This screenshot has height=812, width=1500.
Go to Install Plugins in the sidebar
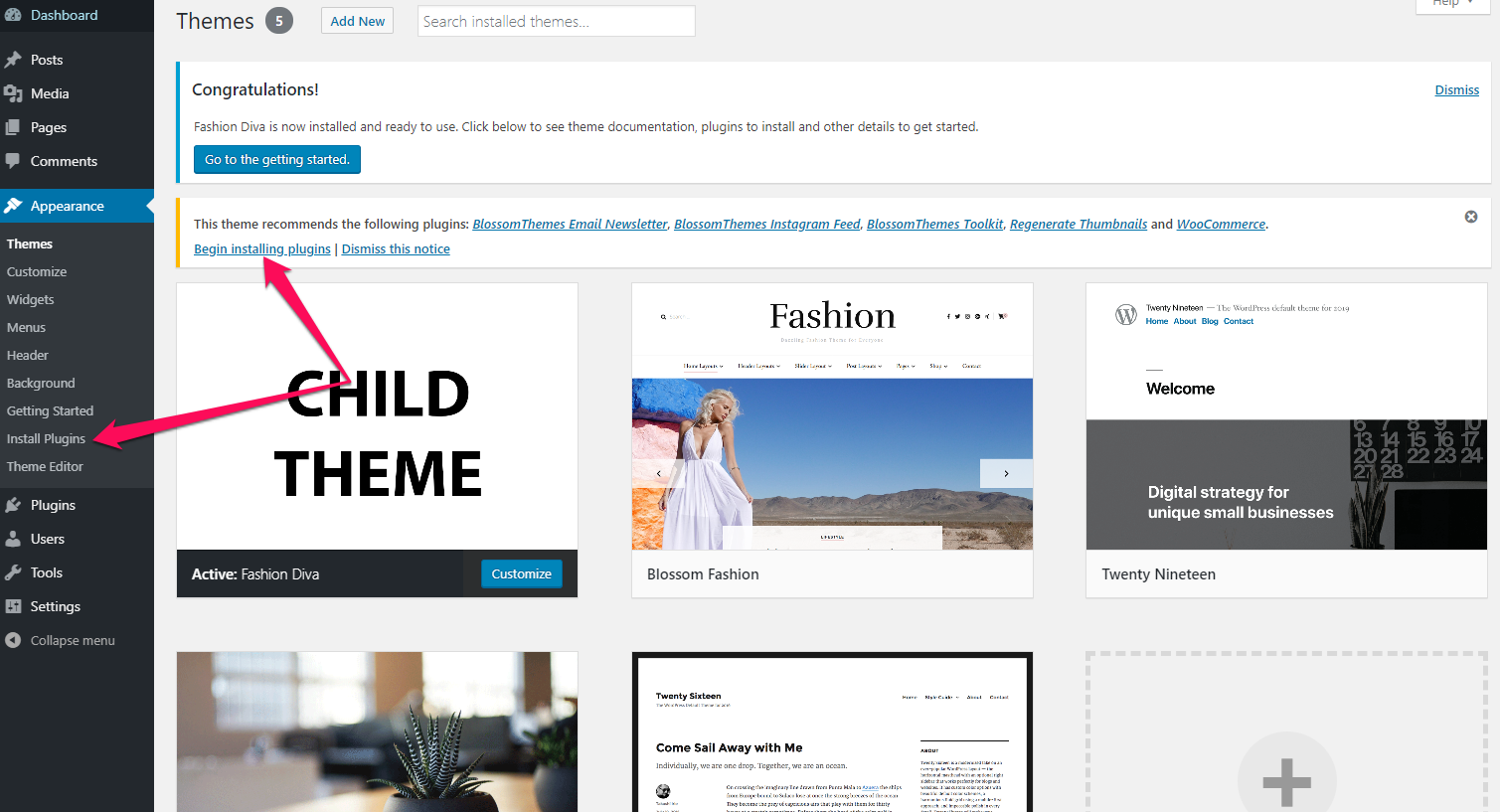[x=46, y=438]
